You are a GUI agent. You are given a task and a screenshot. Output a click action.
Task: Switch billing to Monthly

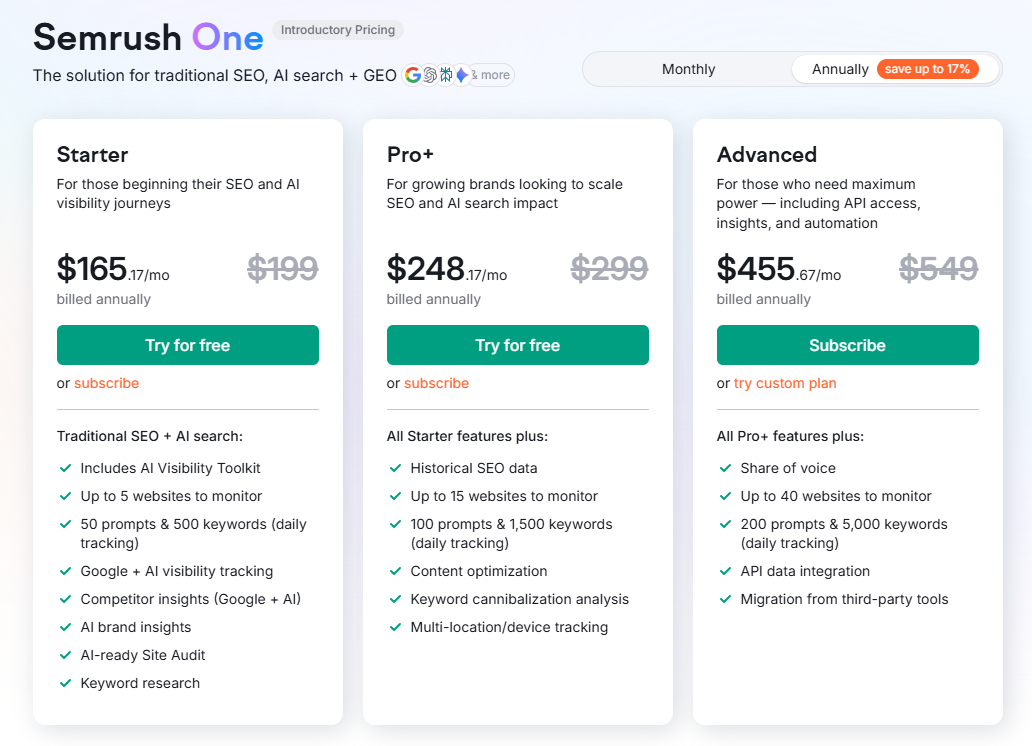coord(688,69)
